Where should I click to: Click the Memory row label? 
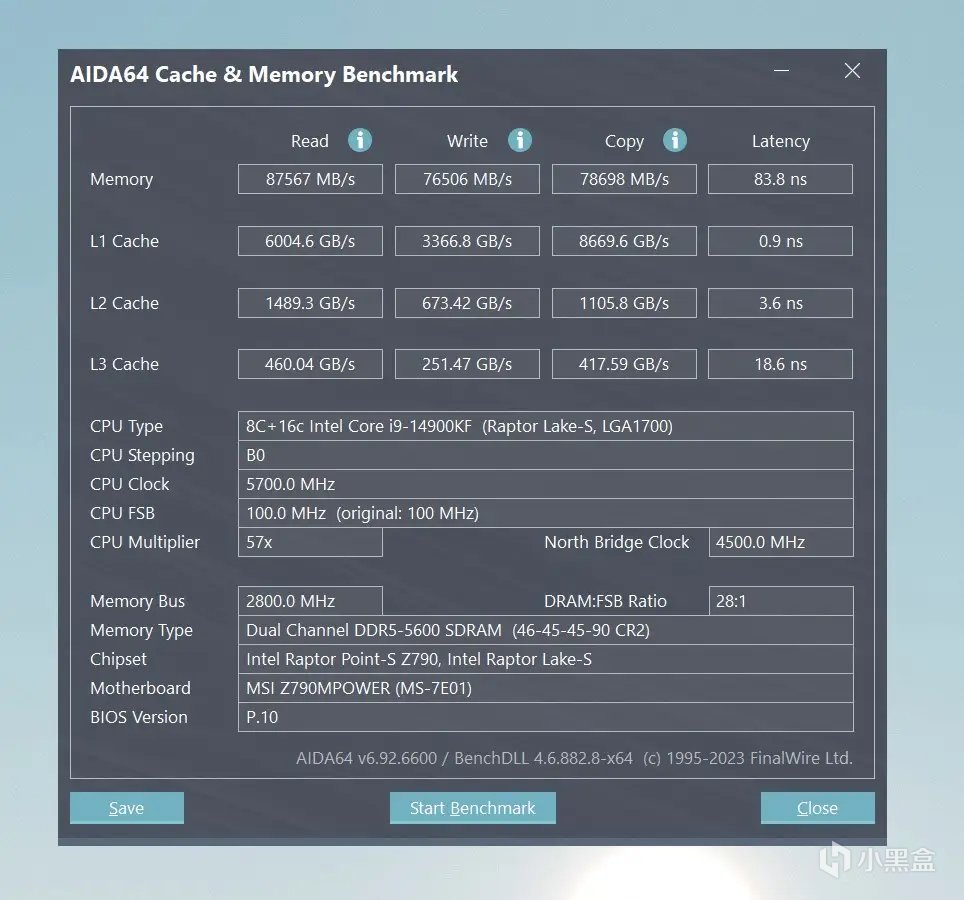[122, 180]
